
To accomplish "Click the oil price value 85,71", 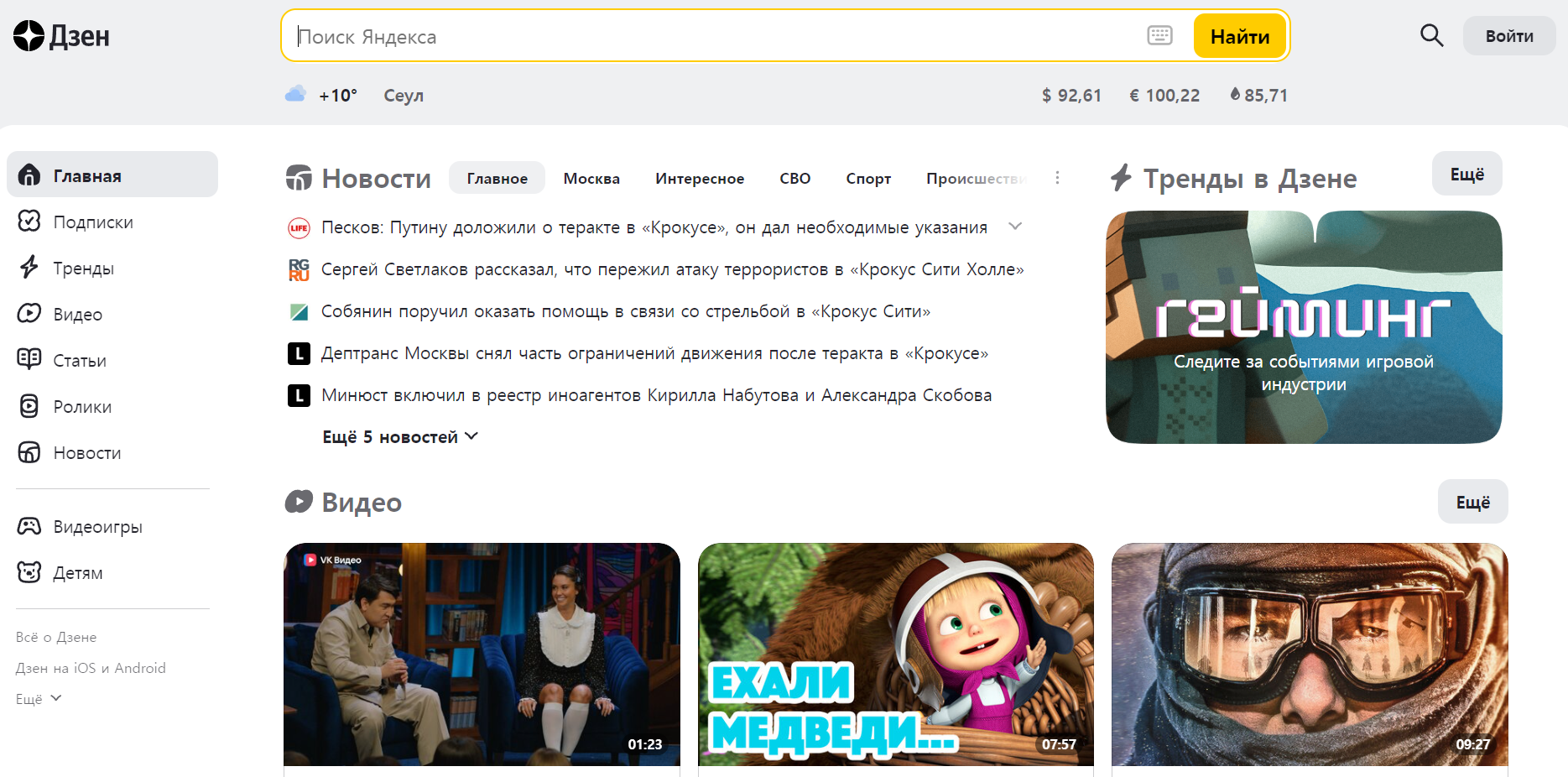I will point(1266,95).
